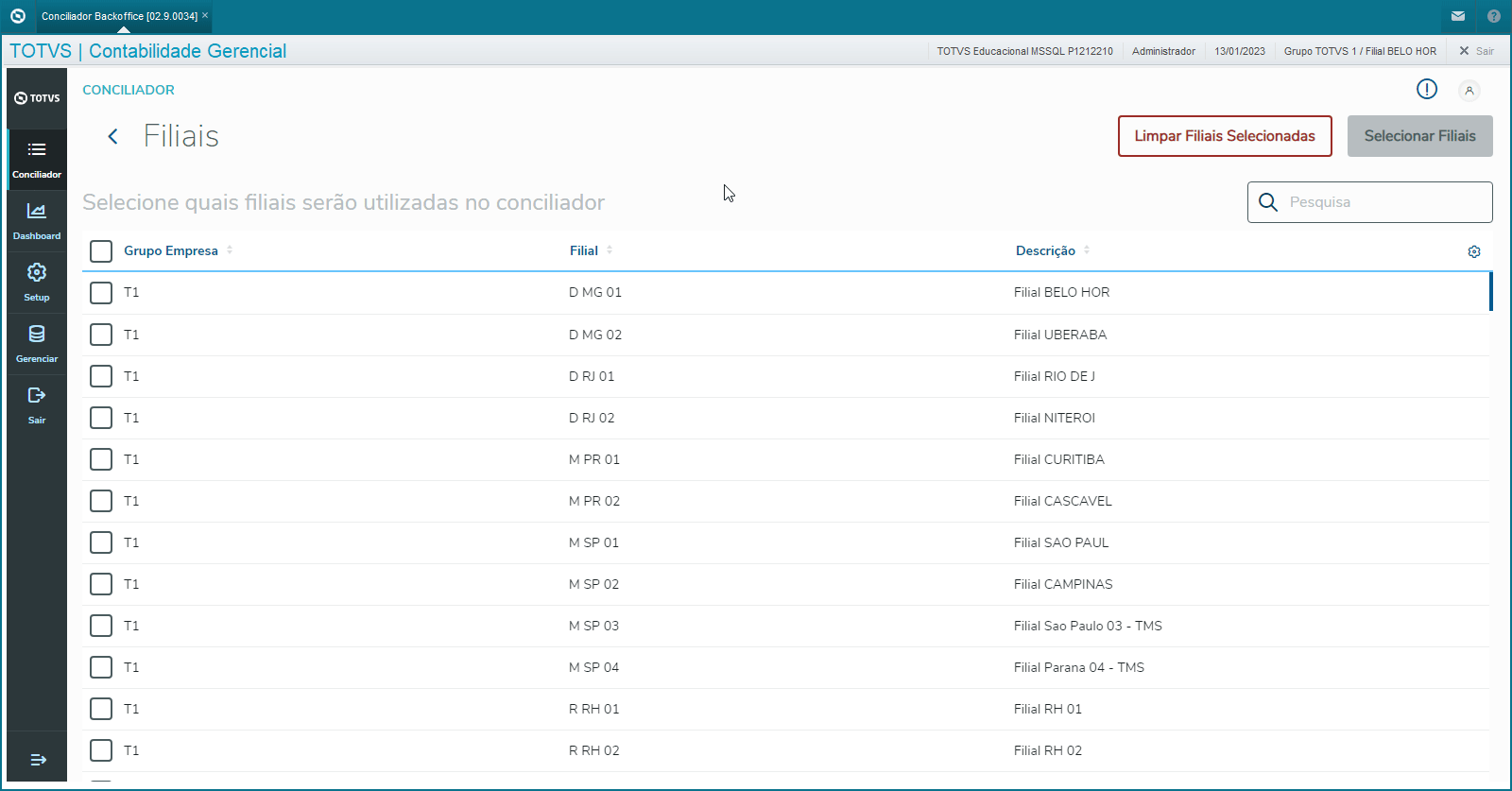Sort by Grupo Empresa column arrows
This screenshot has height=791, width=1512.
tap(230, 250)
